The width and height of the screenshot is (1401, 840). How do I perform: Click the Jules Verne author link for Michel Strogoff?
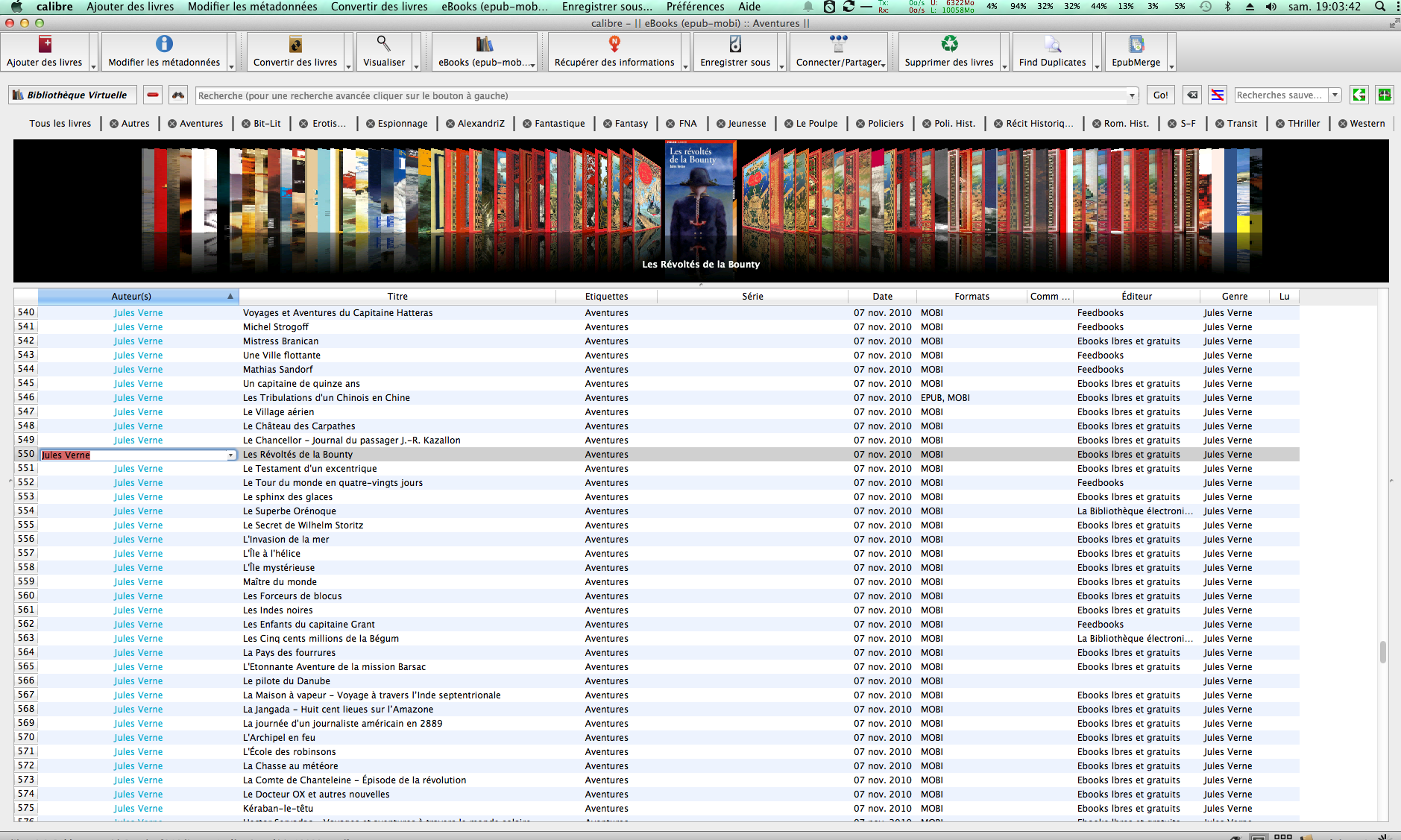(x=138, y=327)
